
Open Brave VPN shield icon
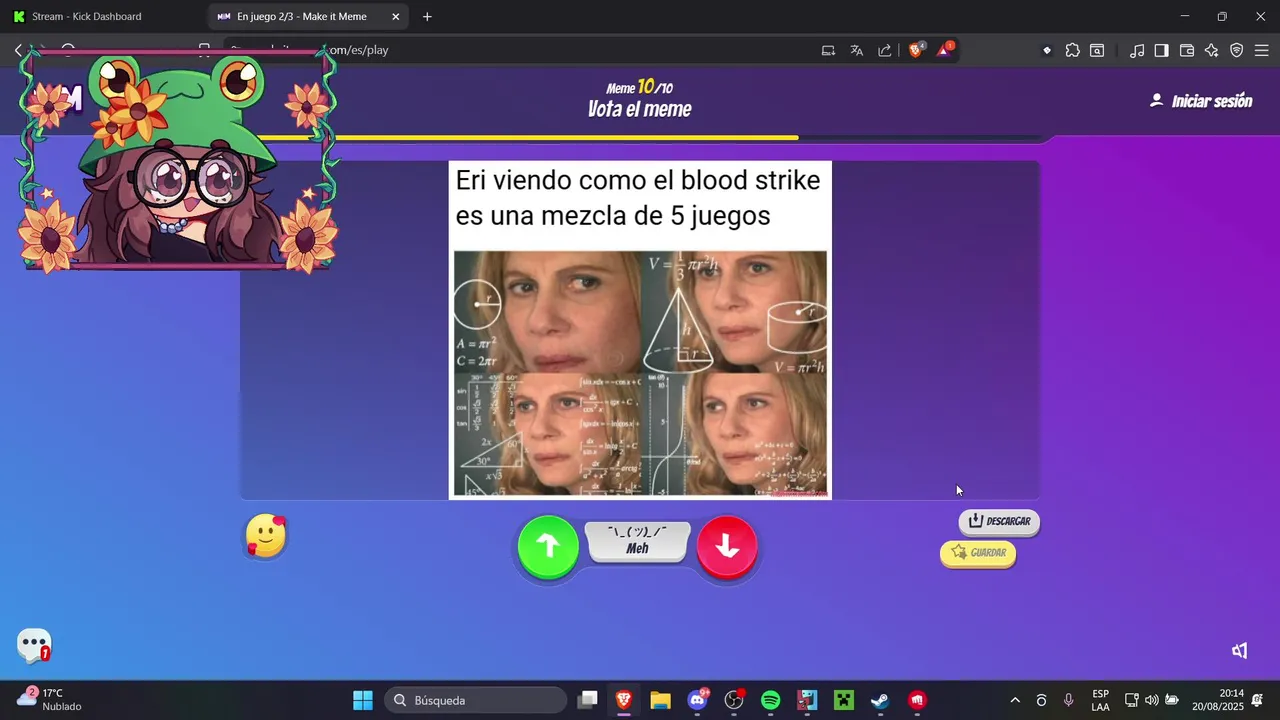tap(1236, 50)
